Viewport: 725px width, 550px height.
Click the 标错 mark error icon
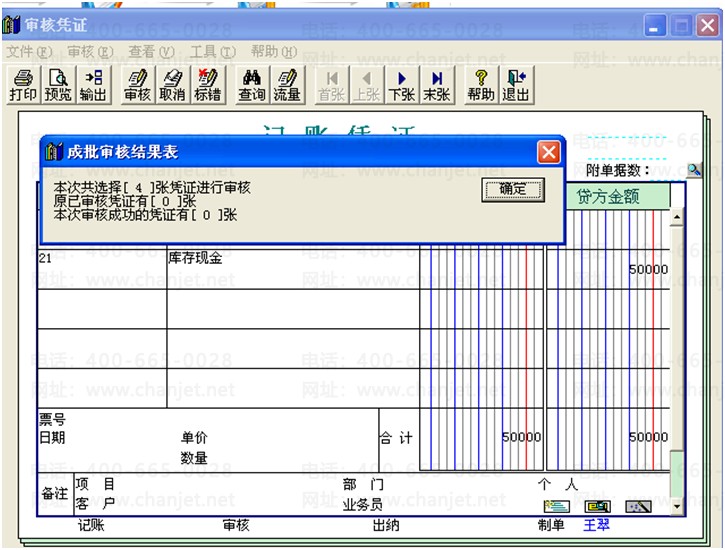click(208, 85)
